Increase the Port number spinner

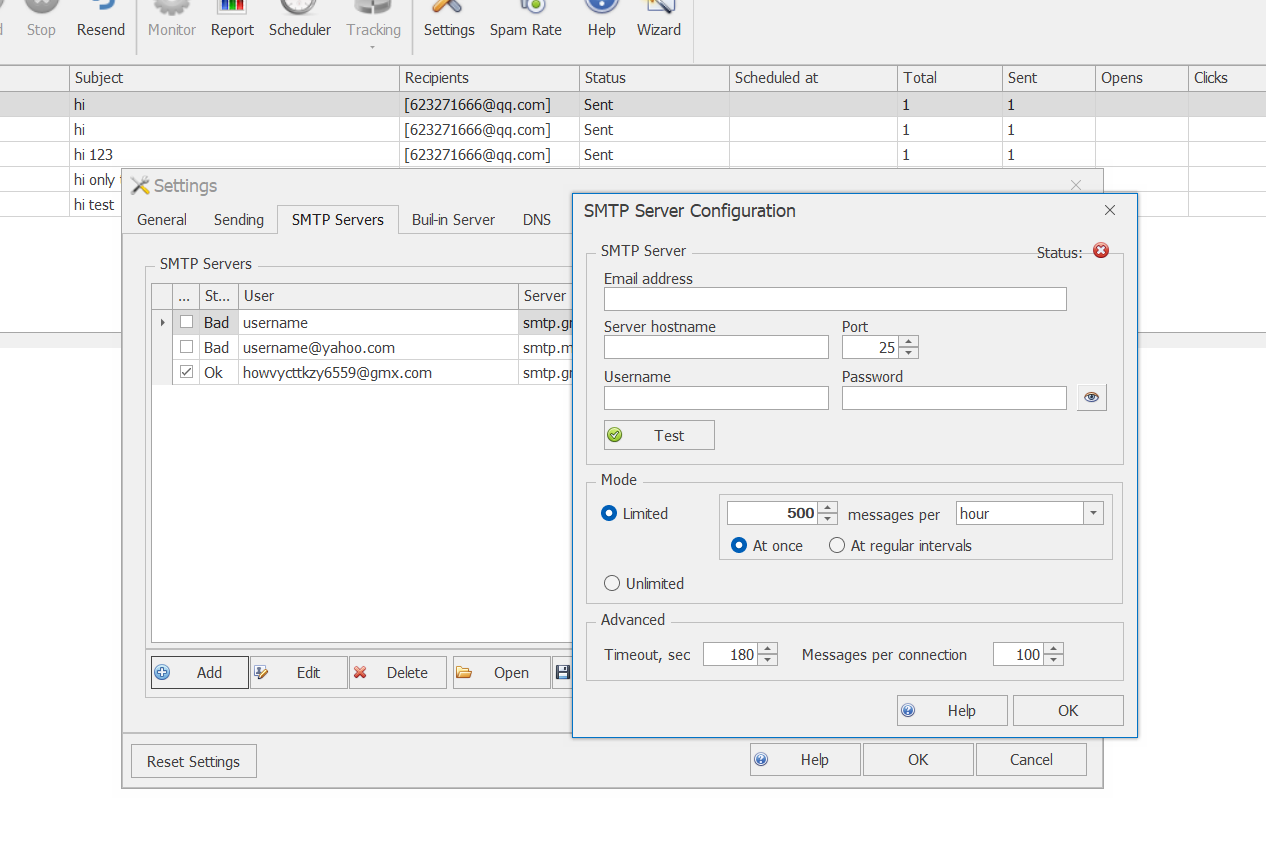pyautogui.click(x=908, y=342)
